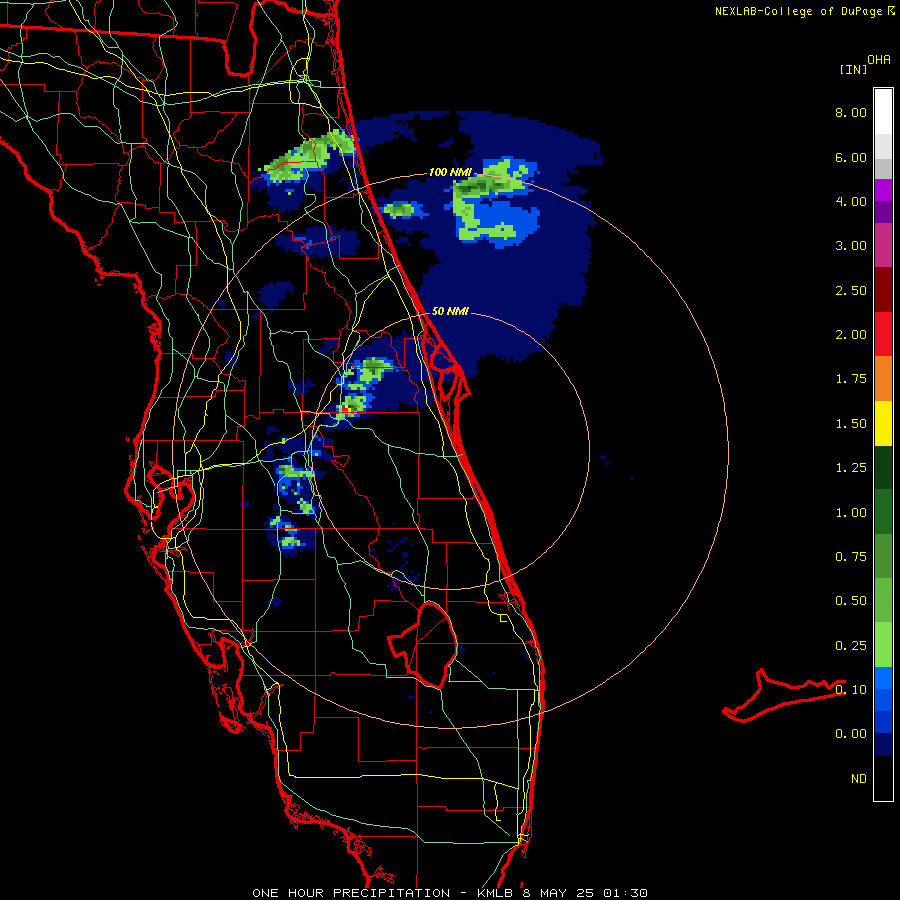
Task: Click the Lake Okeechobee outline on the map
Action: 424,645
